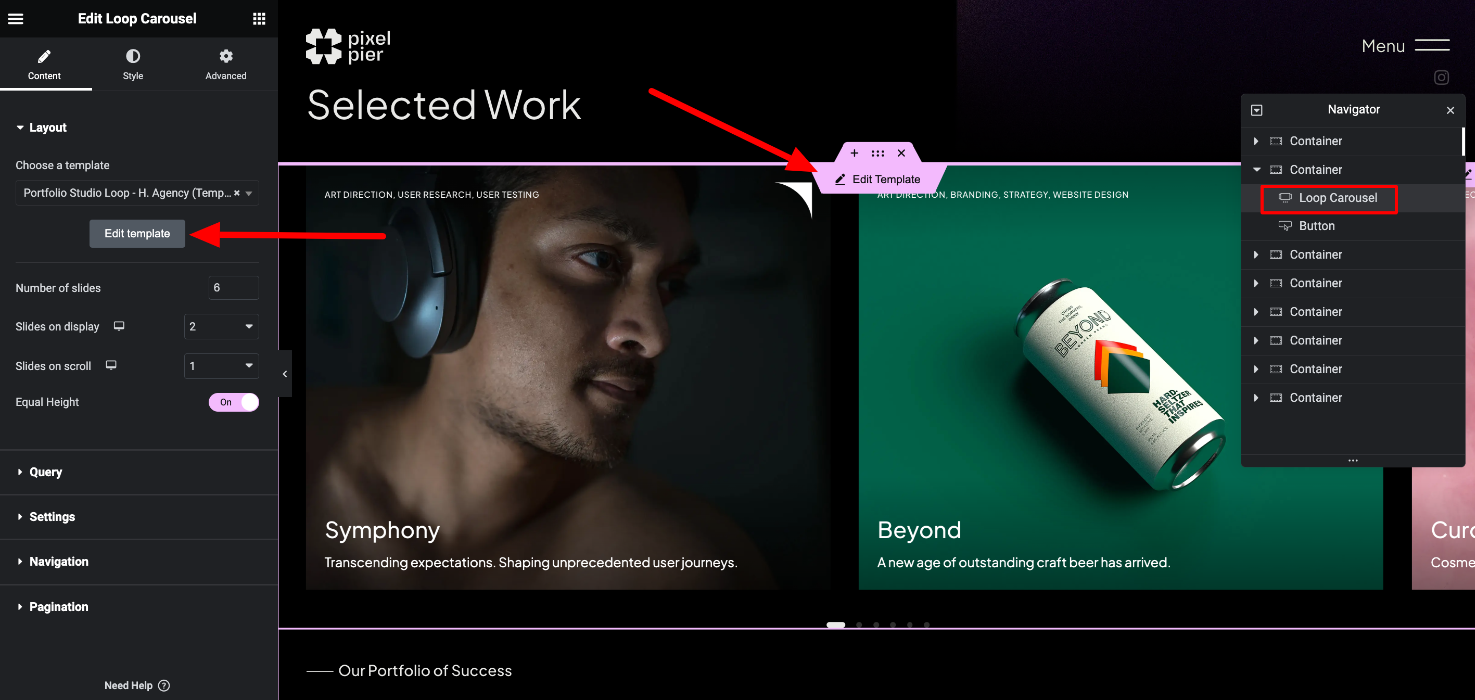The height and width of the screenshot is (700, 1475).
Task: Click the Edit template button in the panel
Action: (137, 233)
